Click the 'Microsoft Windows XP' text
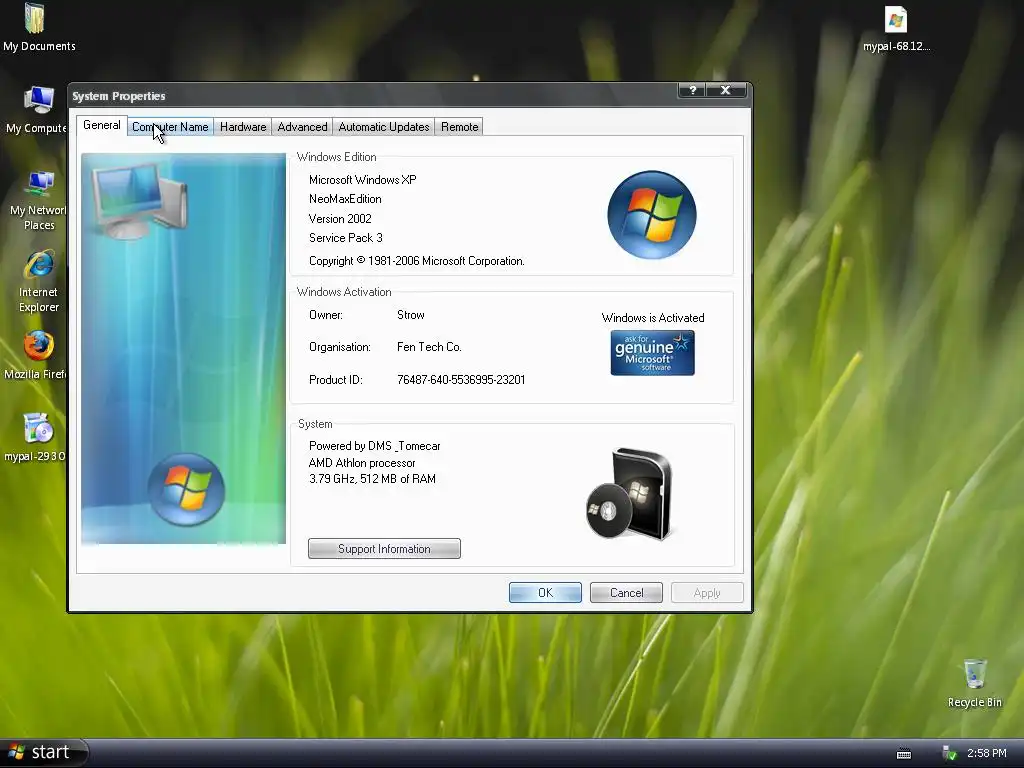1024x768 pixels. pos(362,180)
